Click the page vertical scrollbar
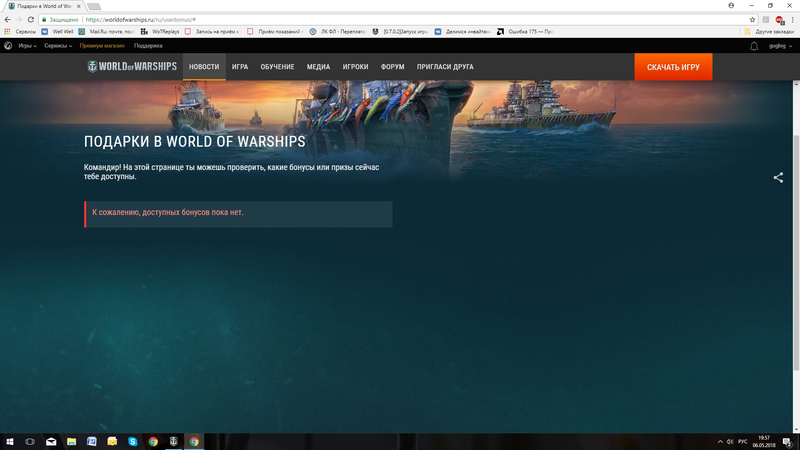800x450 pixels. [x=796, y=253]
